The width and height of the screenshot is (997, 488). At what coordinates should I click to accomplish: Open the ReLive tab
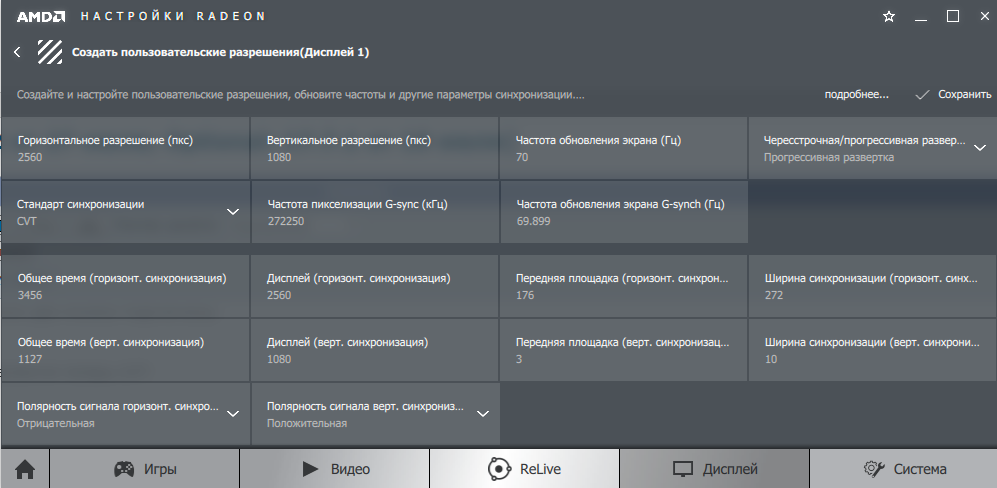click(x=524, y=468)
